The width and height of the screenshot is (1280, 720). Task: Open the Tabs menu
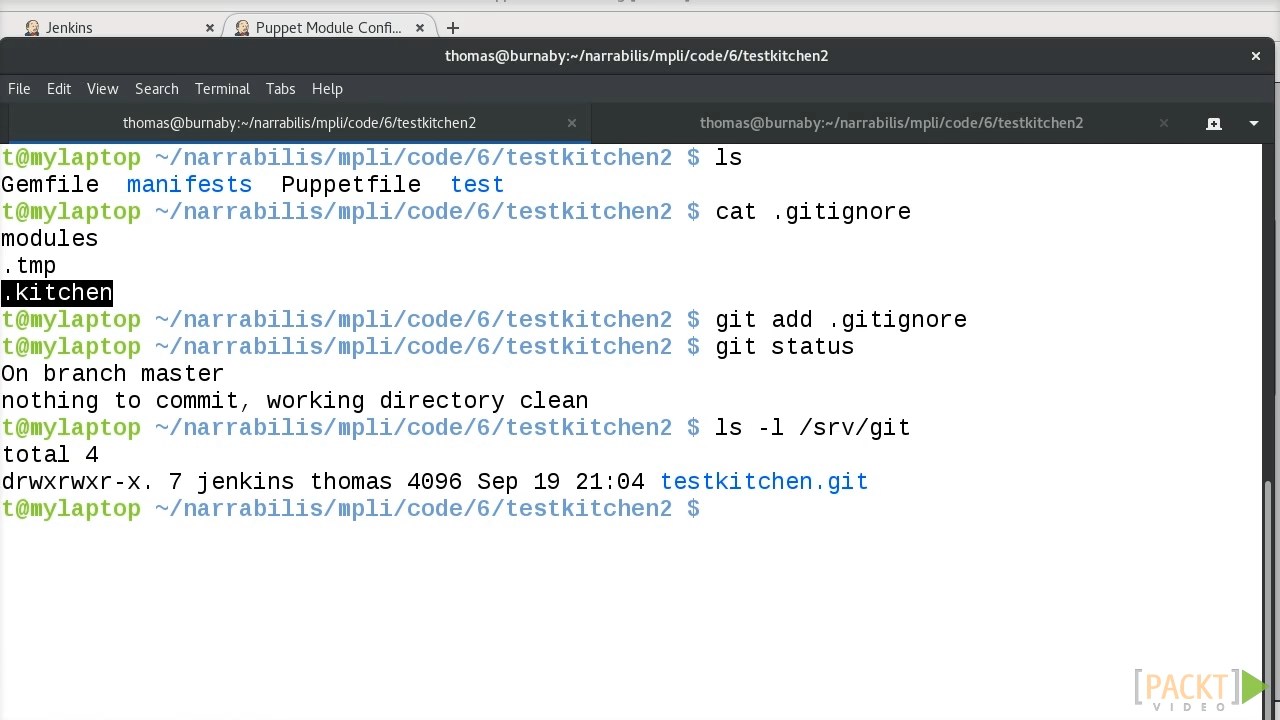(280, 89)
